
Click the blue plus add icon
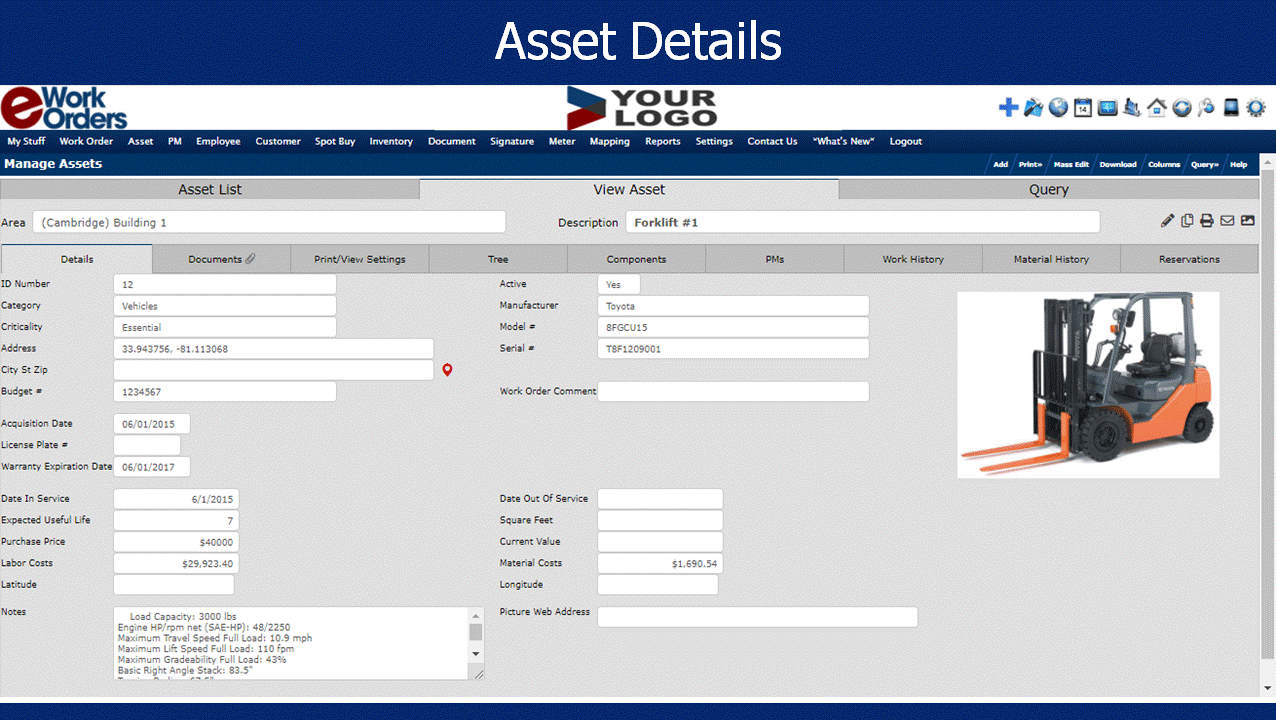pos(1009,108)
